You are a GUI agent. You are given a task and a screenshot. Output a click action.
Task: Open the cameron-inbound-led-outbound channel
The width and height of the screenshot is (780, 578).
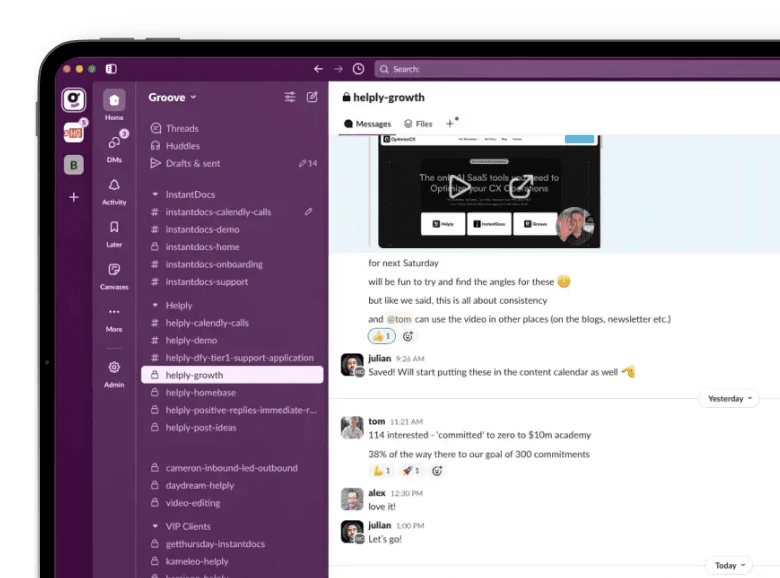coord(232,468)
